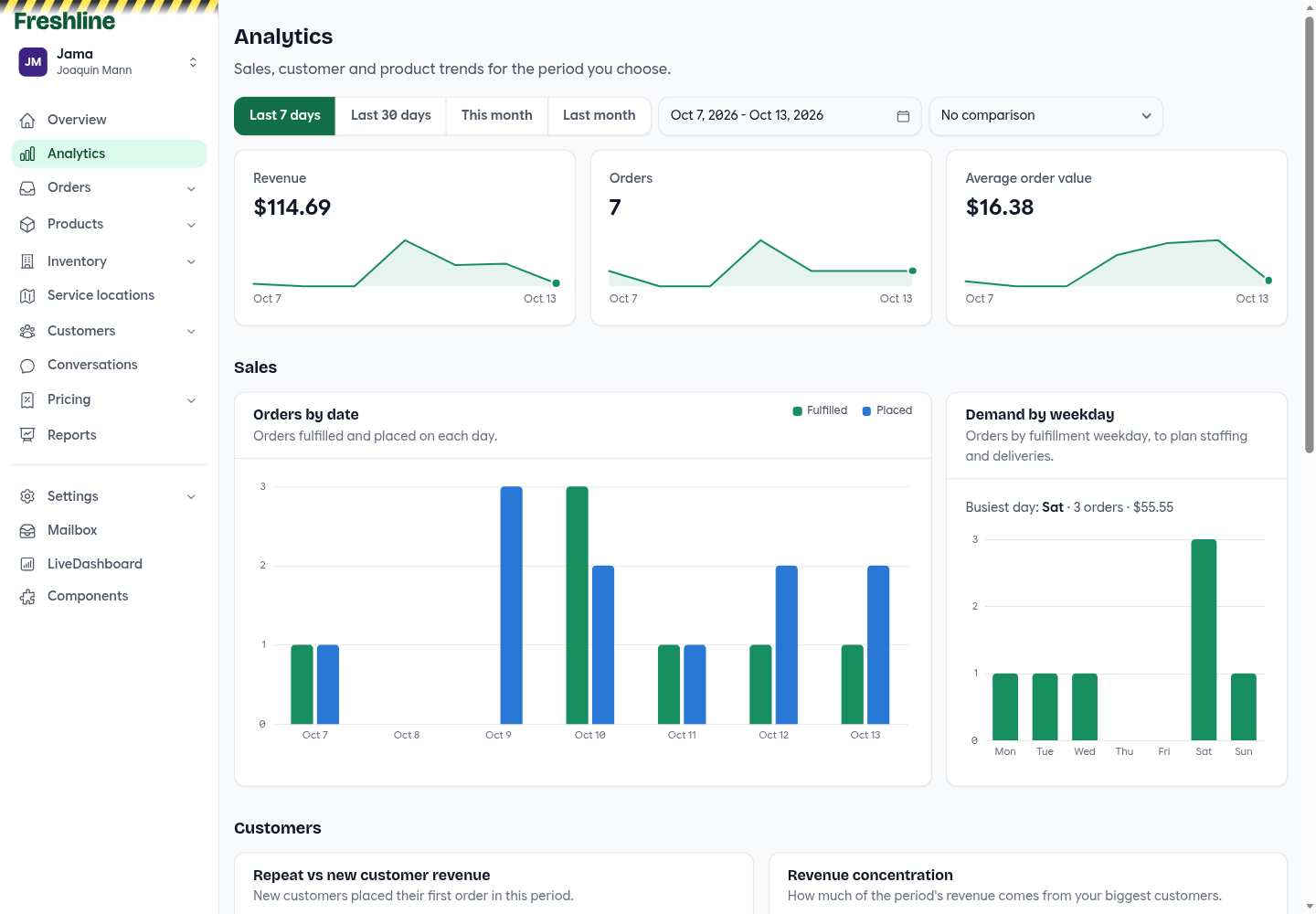1316x914 pixels.
Task: Click the Pricing percent icon
Action: [x=27, y=399]
